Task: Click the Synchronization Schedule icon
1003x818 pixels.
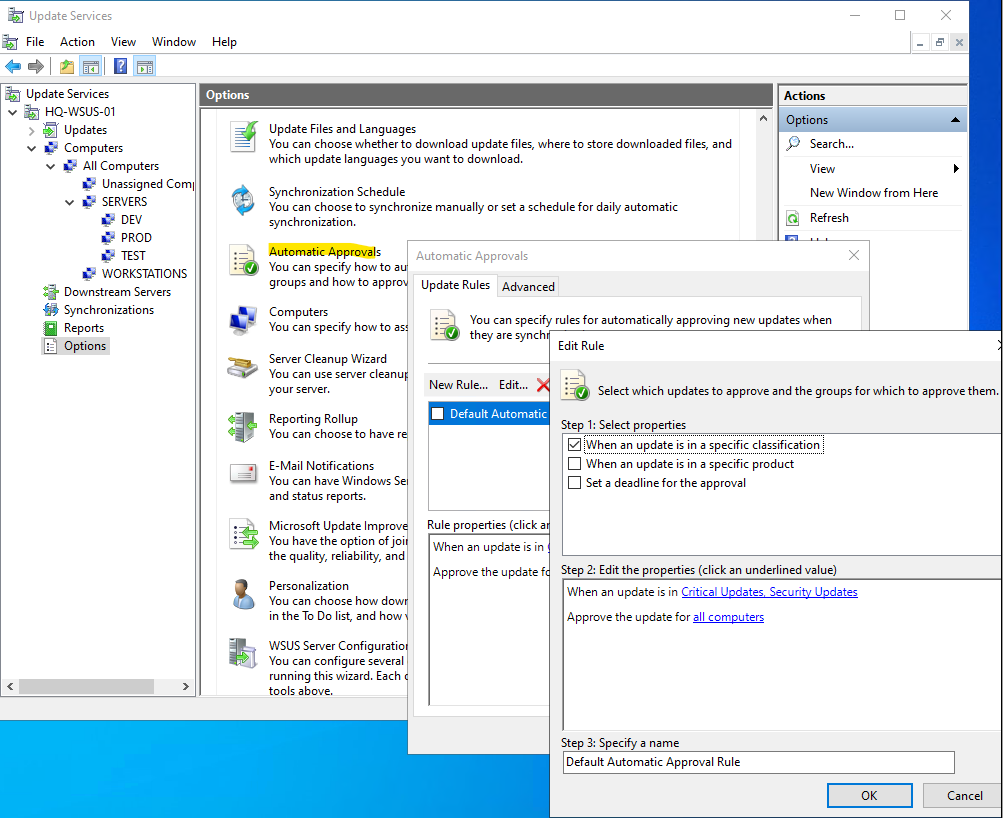Action: point(243,201)
